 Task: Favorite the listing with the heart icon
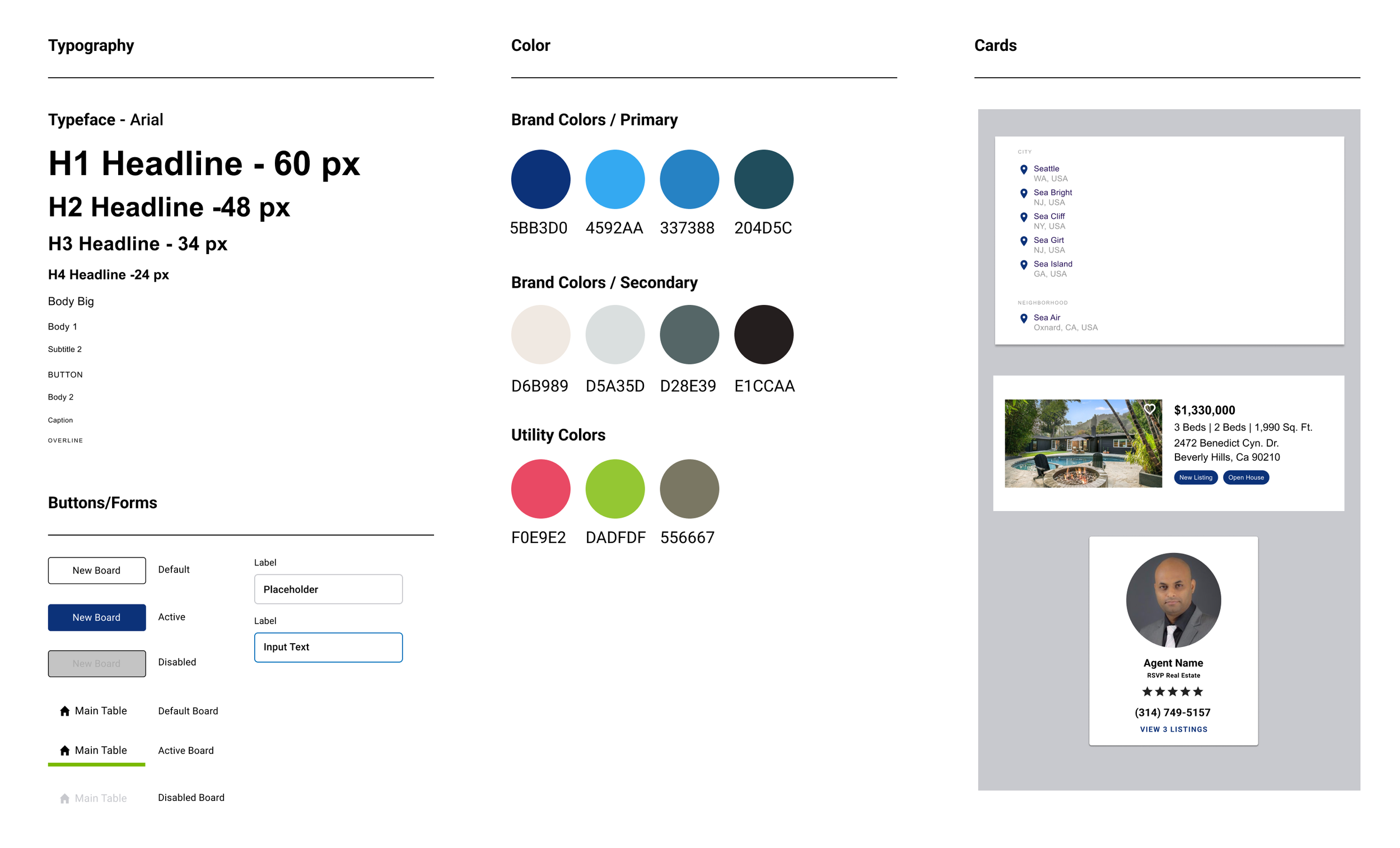pyautogui.click(x=1149, y=409)
